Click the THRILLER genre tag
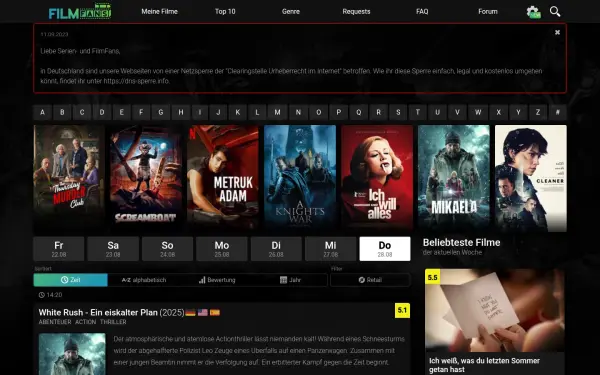 coord(113,322)
